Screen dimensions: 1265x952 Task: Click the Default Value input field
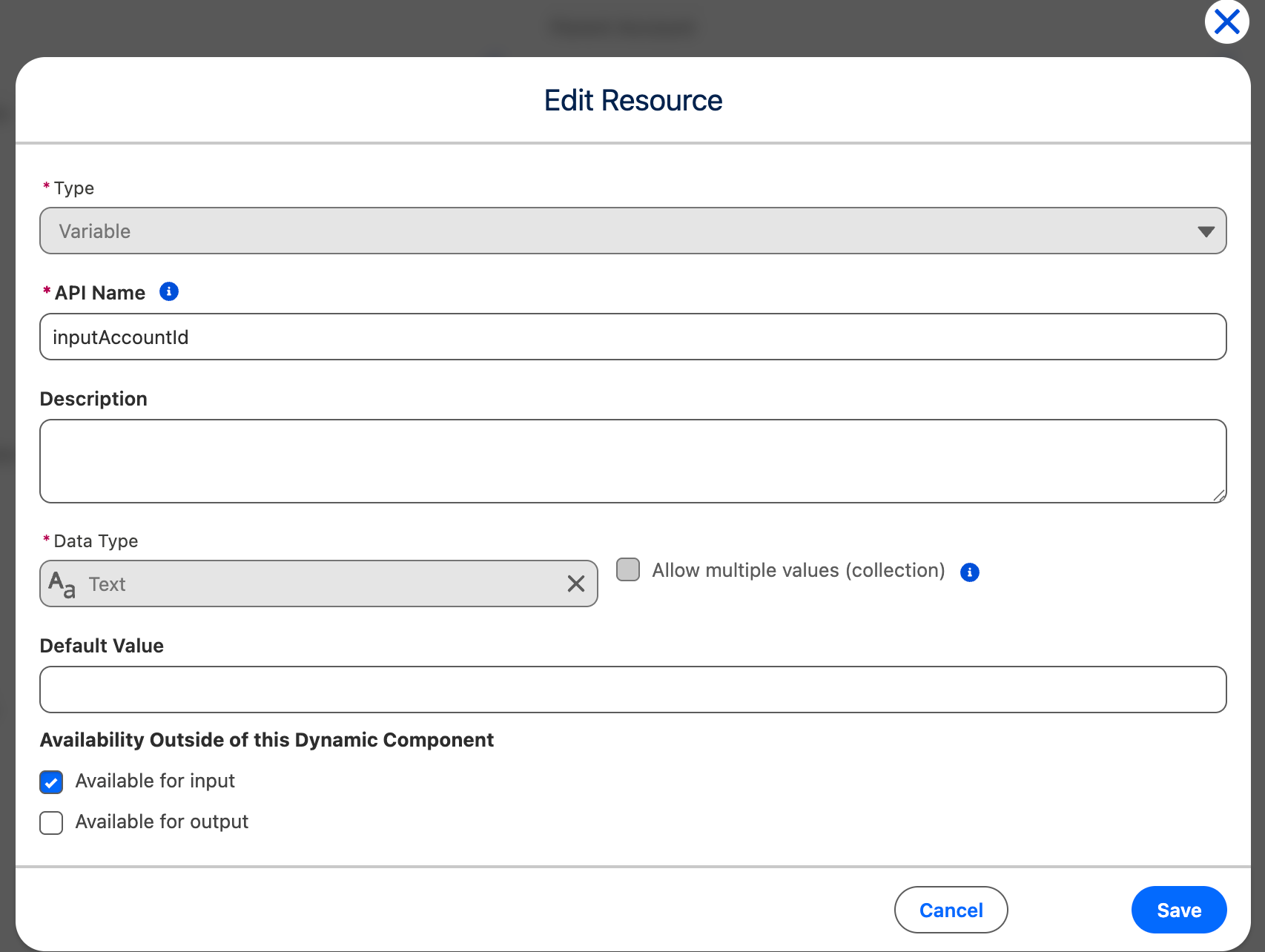pyautogui.click(x=633, y=690)
